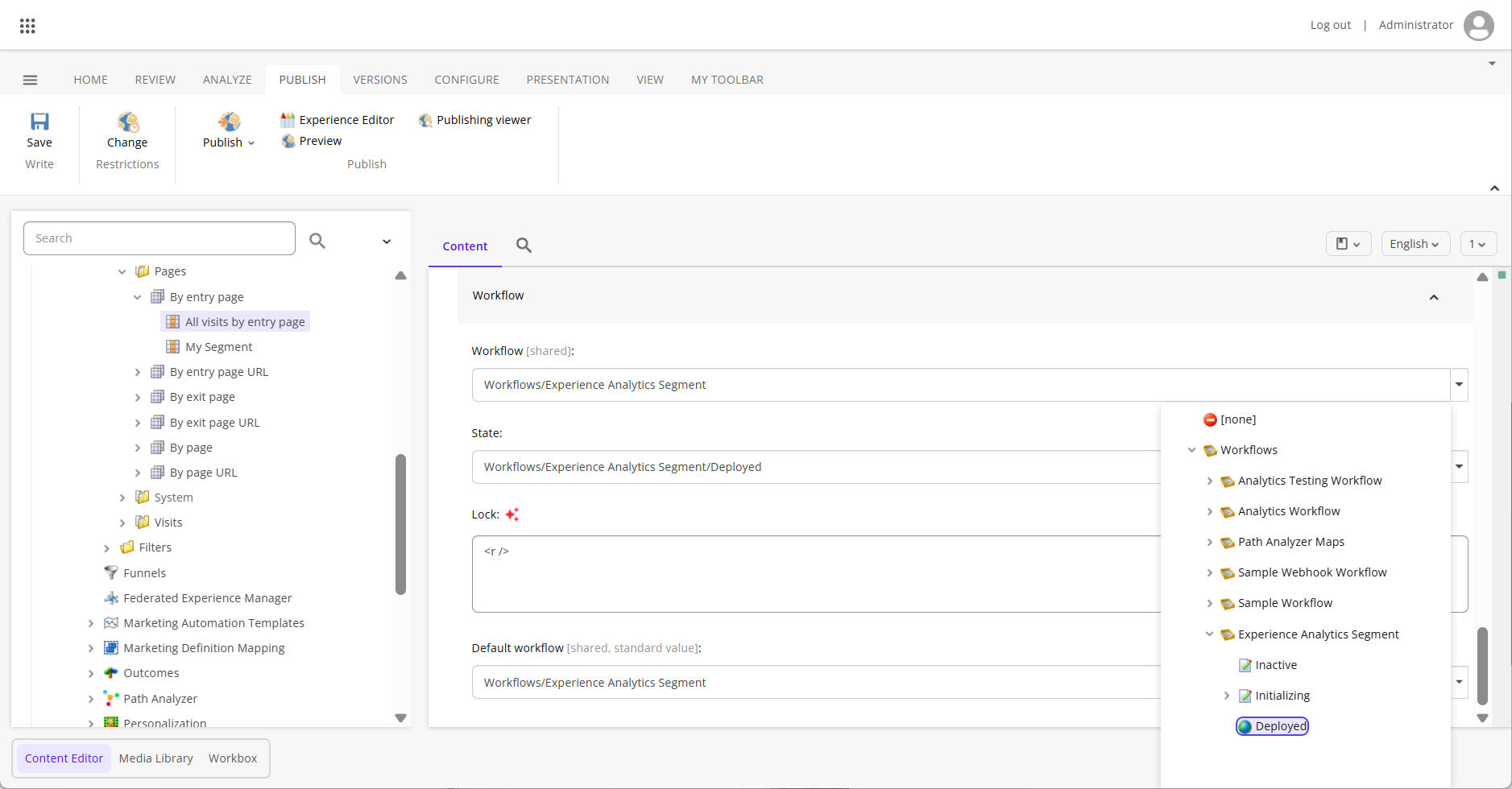
Task: Collapse the By entry page node
Action: (x=138, y=297)
